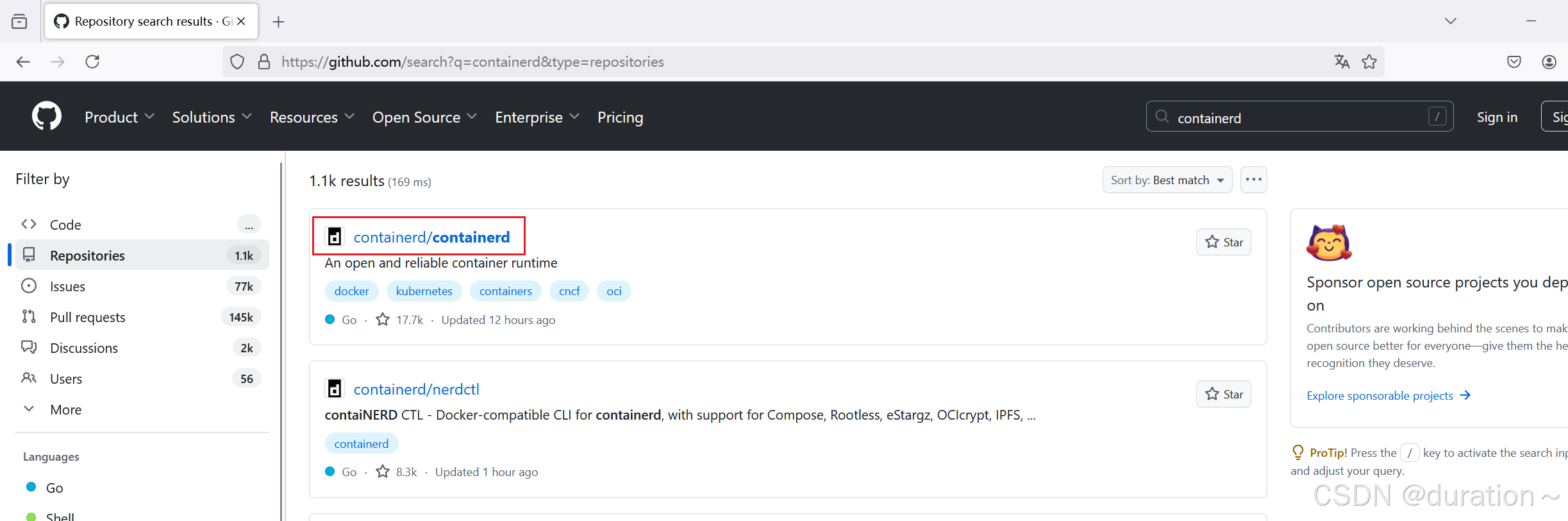Click the docker topic tag

tap(351, 291)
